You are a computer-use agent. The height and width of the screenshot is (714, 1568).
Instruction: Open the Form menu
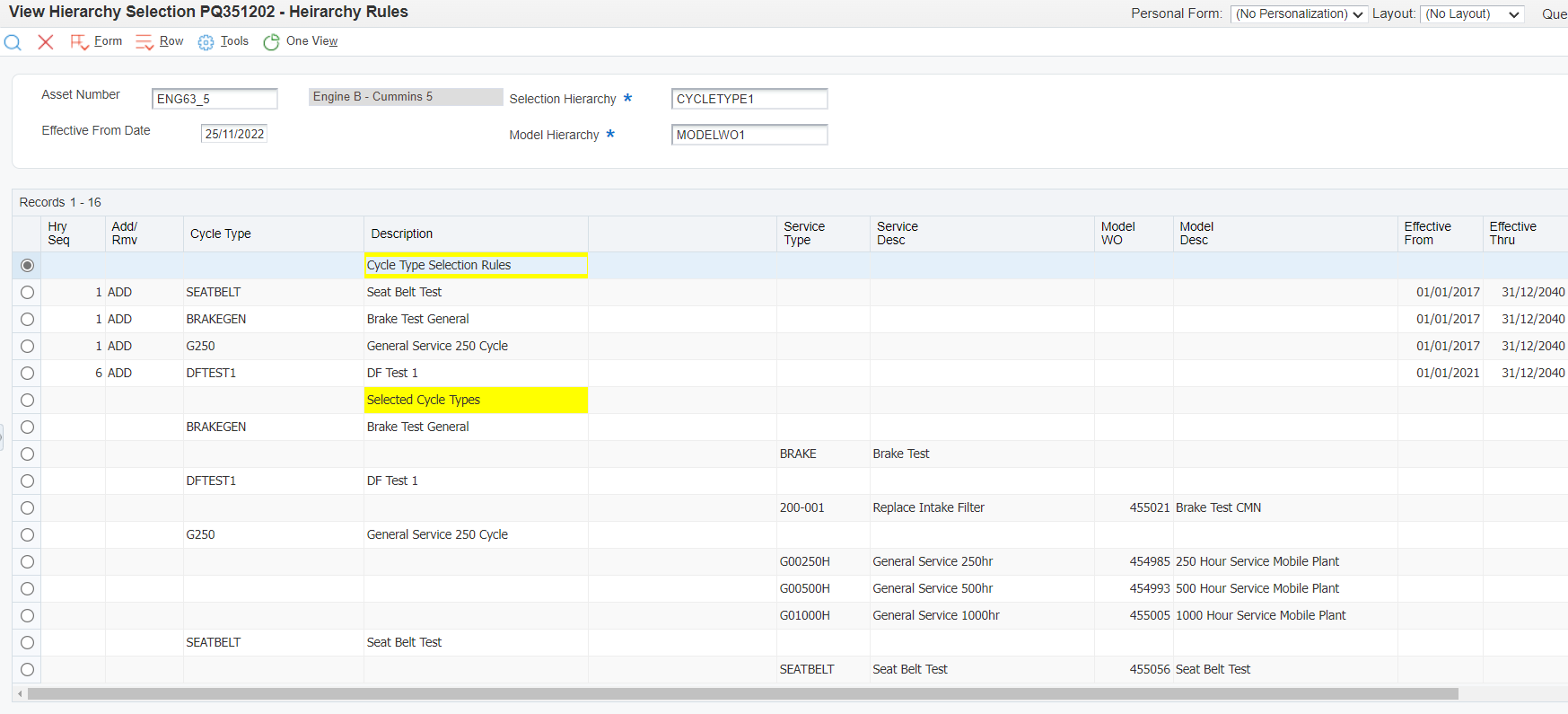pyautogui.click(x=108, y=41)
